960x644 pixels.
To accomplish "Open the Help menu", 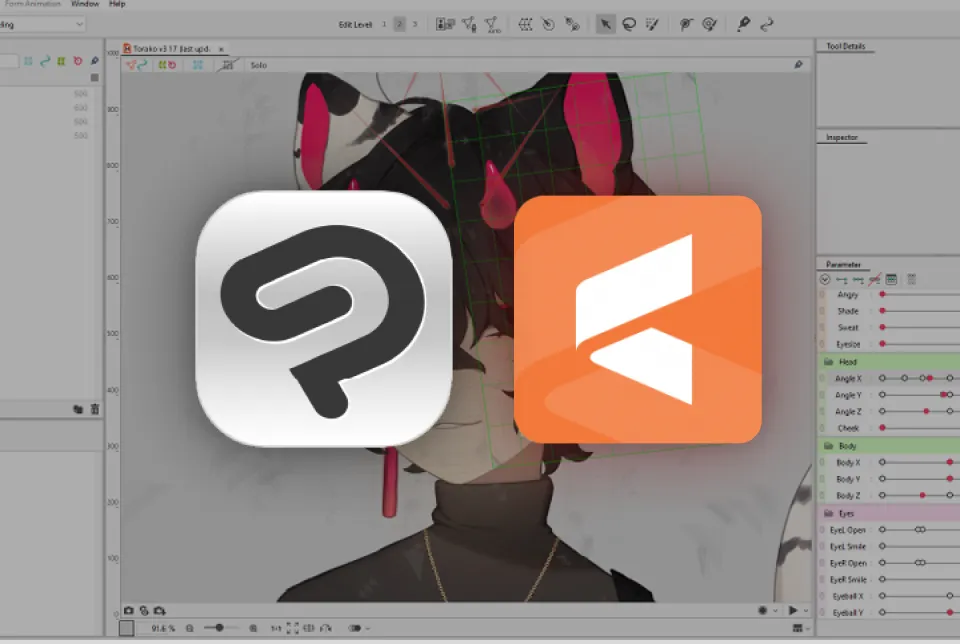I will pos(117,4).
